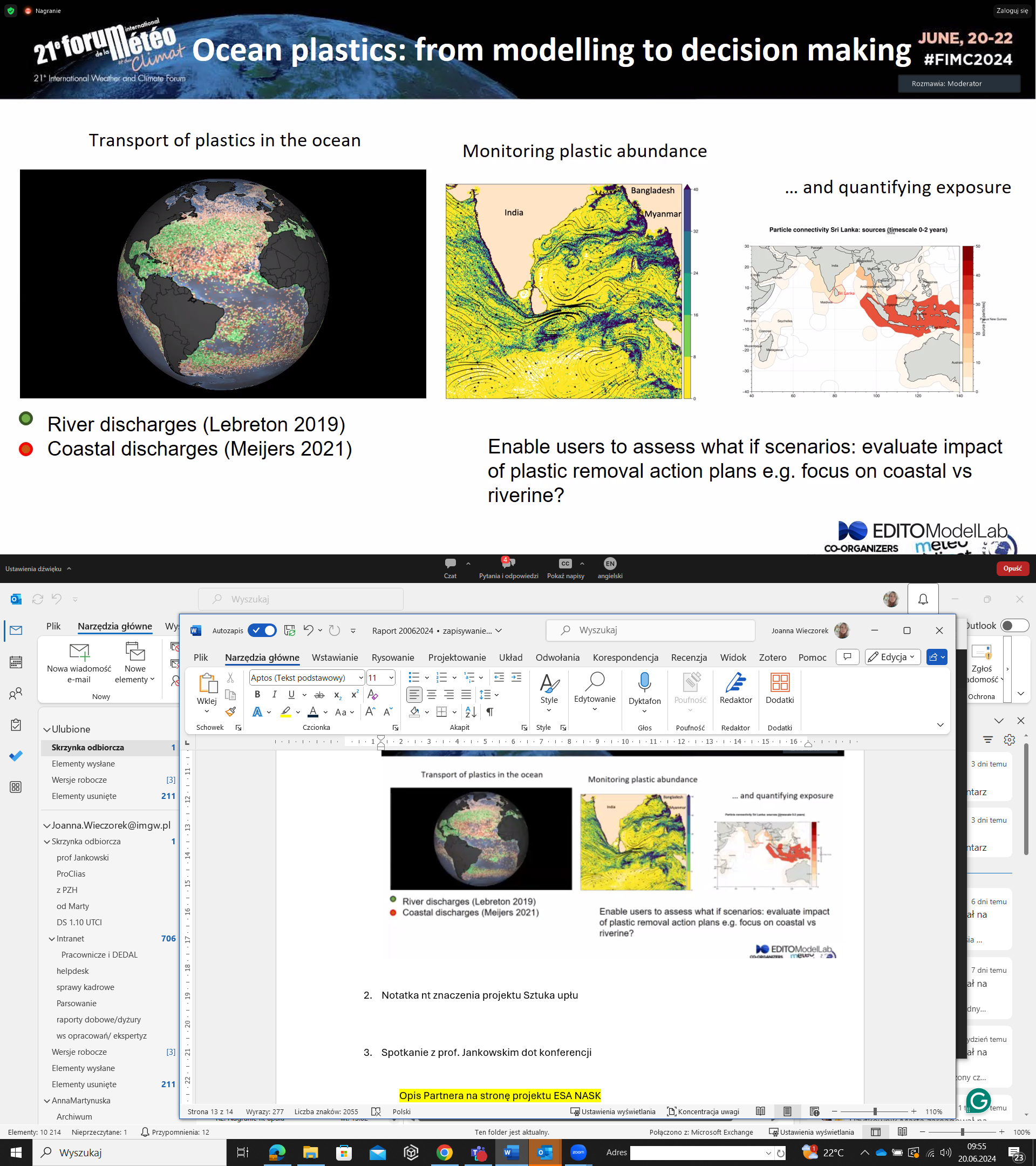Click Nowa wiadomość e-mail in Outlook

[x=79, y=662]
